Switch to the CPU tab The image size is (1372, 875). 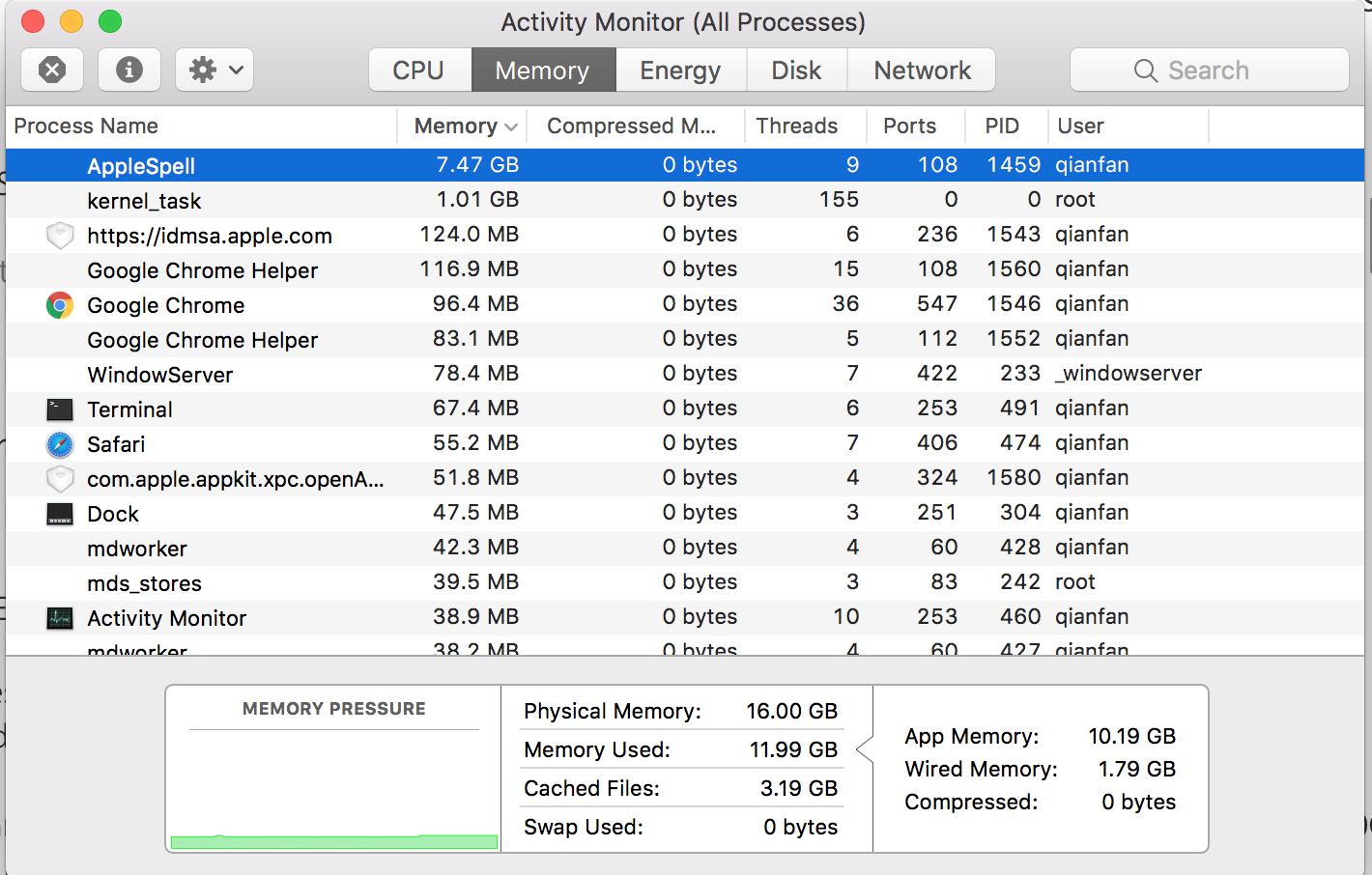[x=418, y=71]
